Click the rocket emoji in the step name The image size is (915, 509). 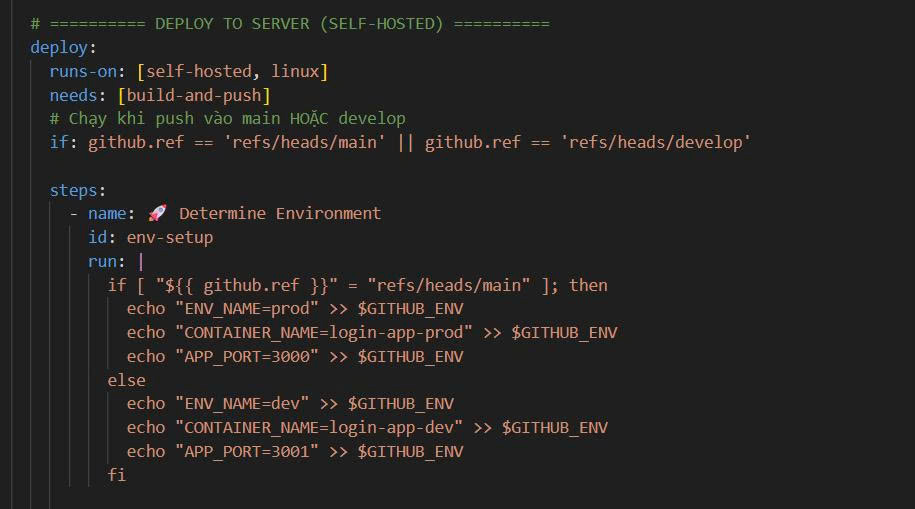click(x=157, y=213)
